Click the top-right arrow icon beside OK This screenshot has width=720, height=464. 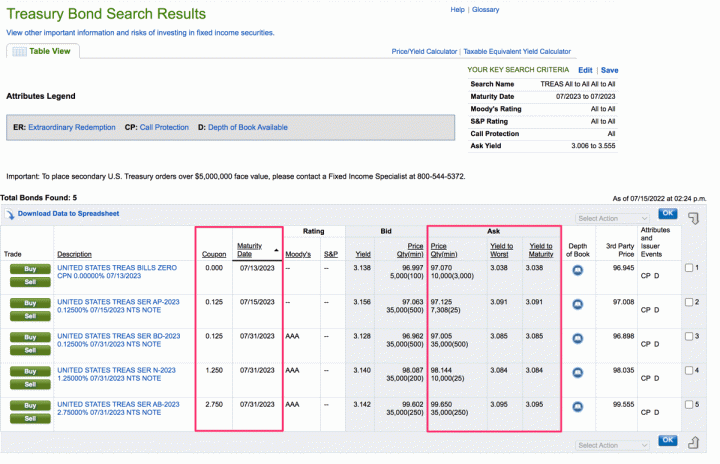693,216
